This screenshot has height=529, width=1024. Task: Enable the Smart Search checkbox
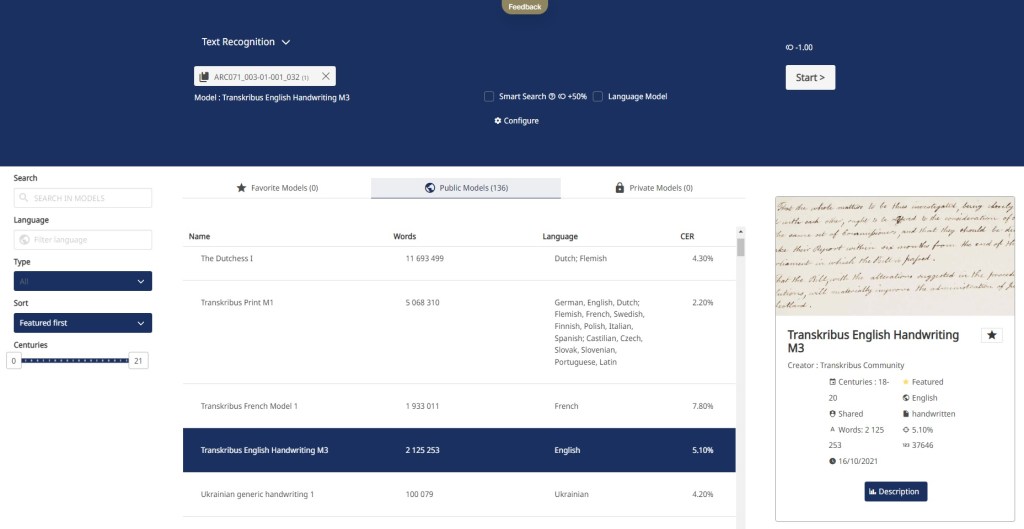pos(489,97)
